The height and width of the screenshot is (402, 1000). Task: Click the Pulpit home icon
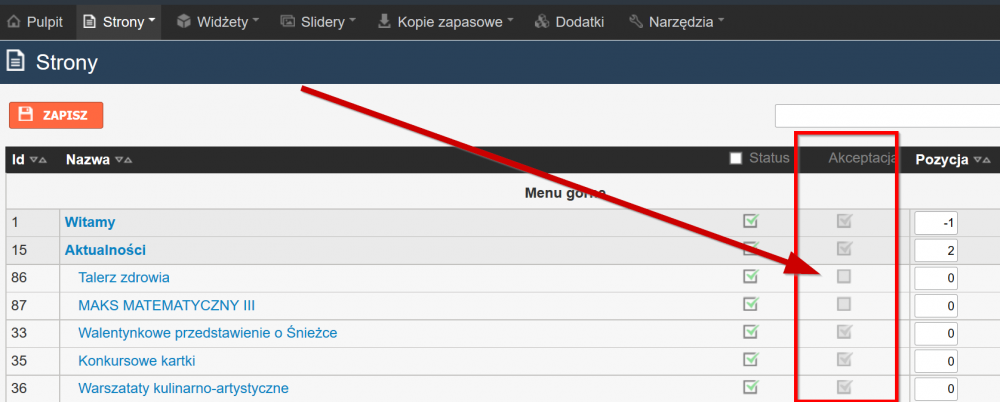[x=14, y=22]
